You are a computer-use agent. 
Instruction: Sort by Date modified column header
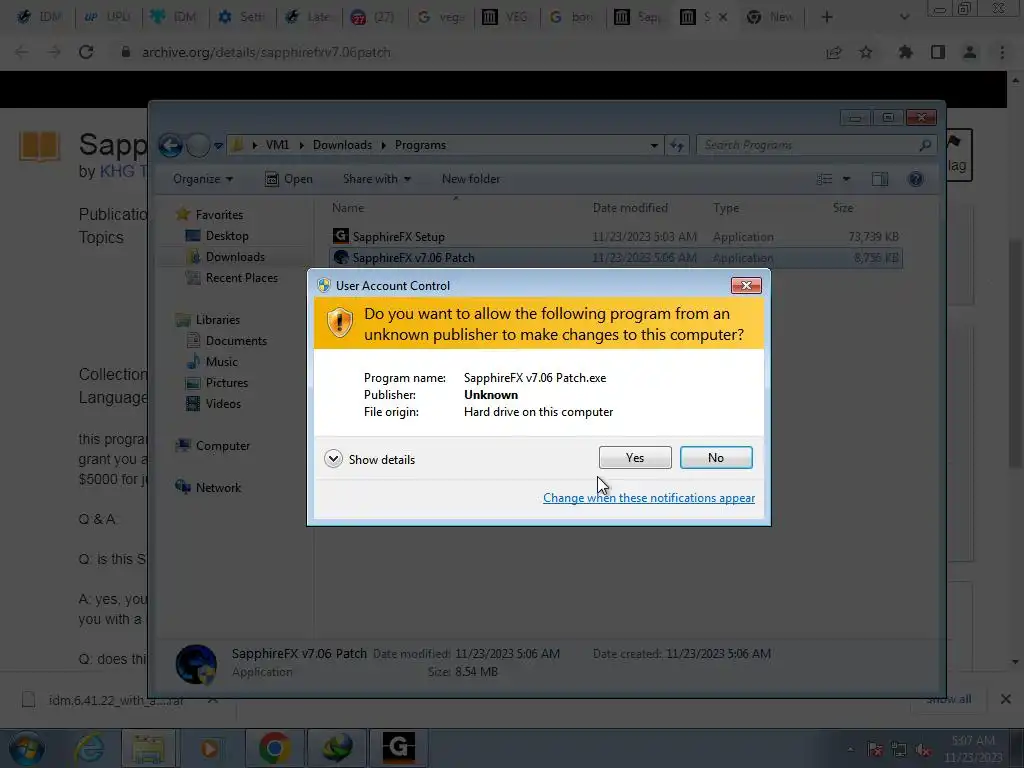click(630, 208)
